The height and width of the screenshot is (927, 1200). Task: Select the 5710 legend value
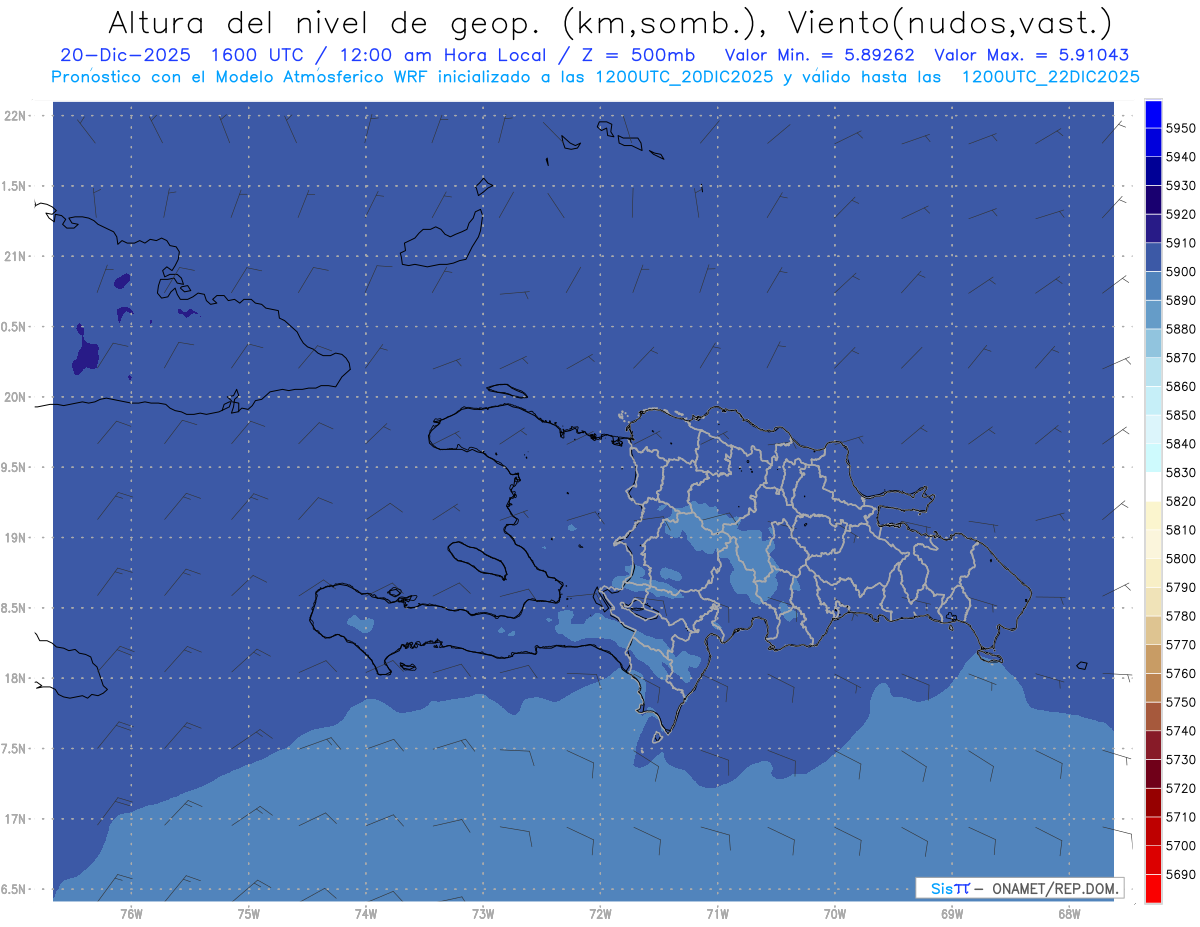point(1181,817)
